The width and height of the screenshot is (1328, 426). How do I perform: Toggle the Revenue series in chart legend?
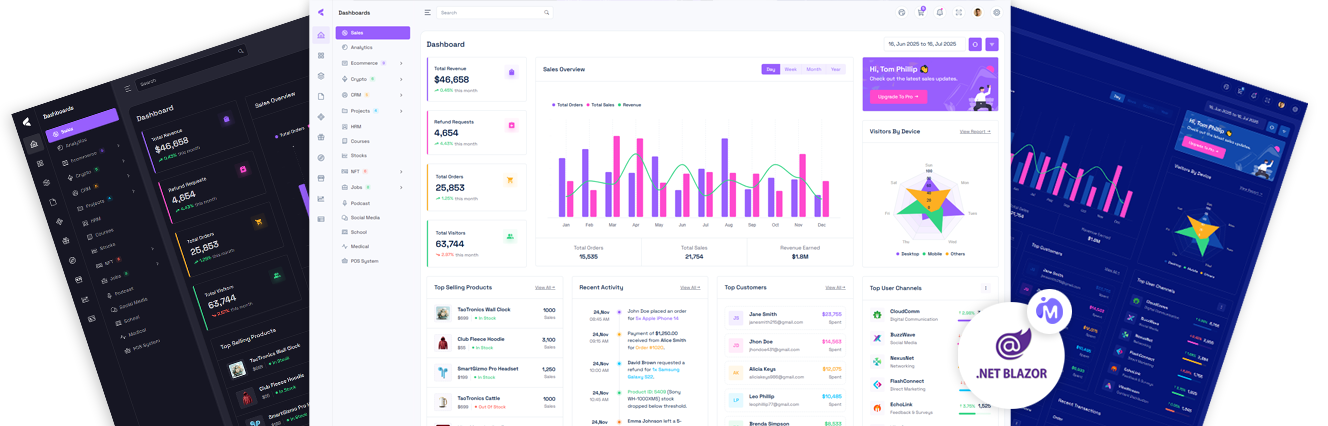pyautogui.click(x=630, y=104)
